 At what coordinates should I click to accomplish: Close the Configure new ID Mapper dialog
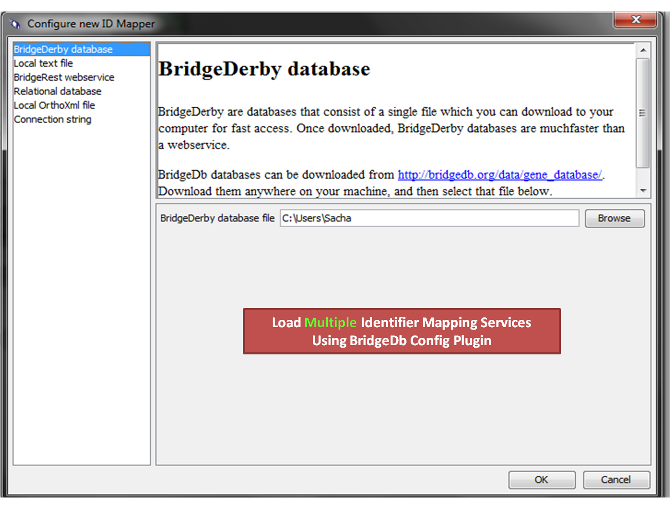(629, 21)
